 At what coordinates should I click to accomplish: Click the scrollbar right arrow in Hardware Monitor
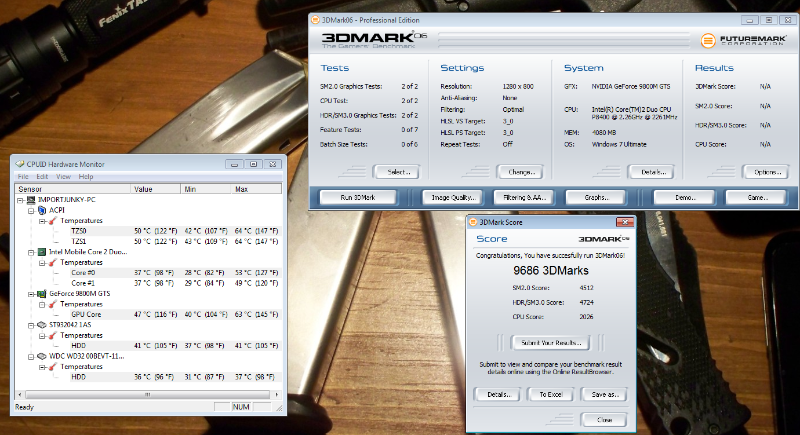[277, 394]
